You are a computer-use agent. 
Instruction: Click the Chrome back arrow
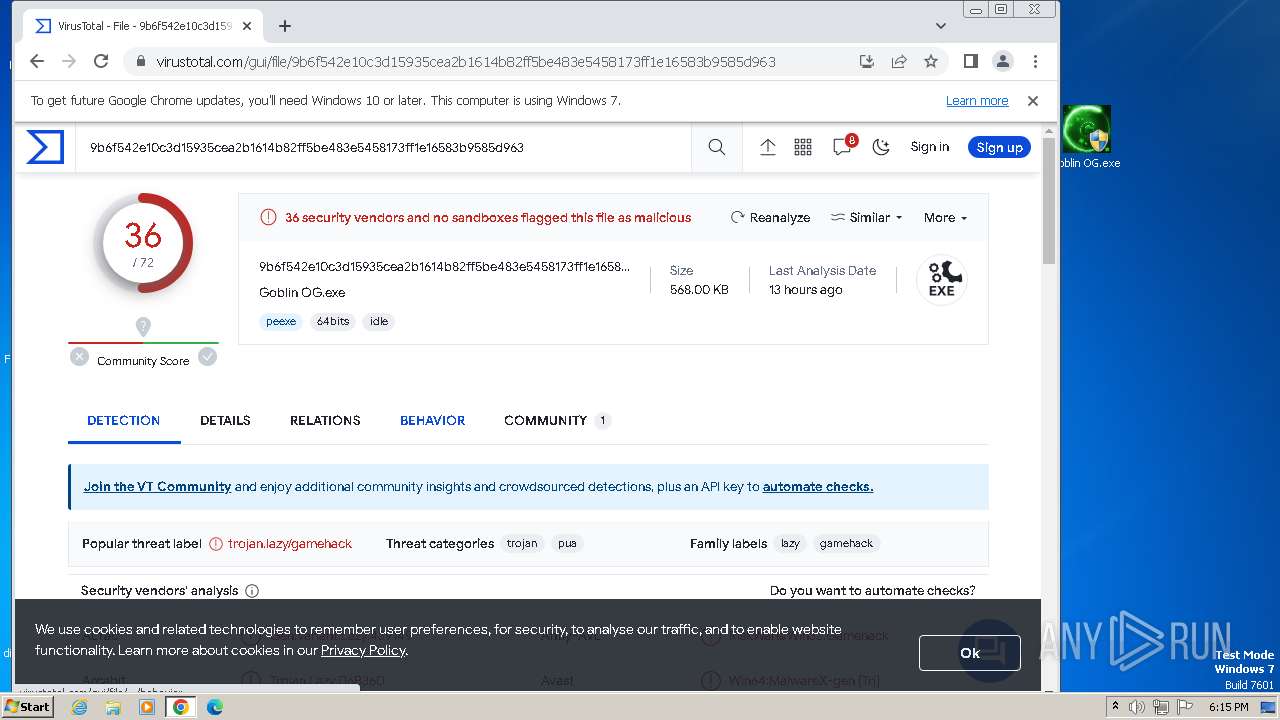(37, 61)
